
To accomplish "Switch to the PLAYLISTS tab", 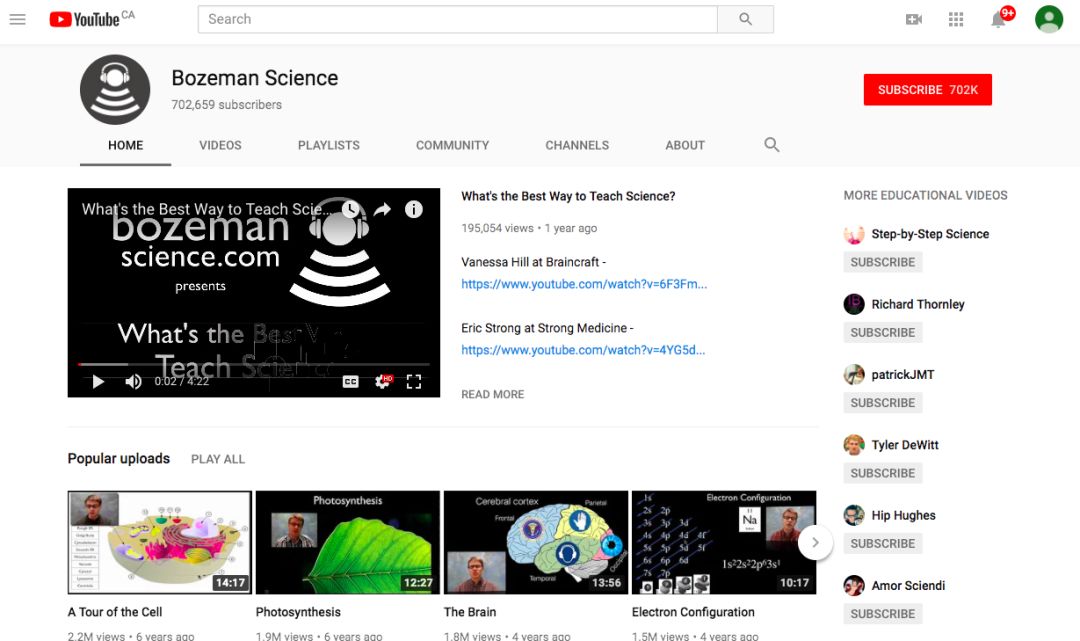I will 329,145.
